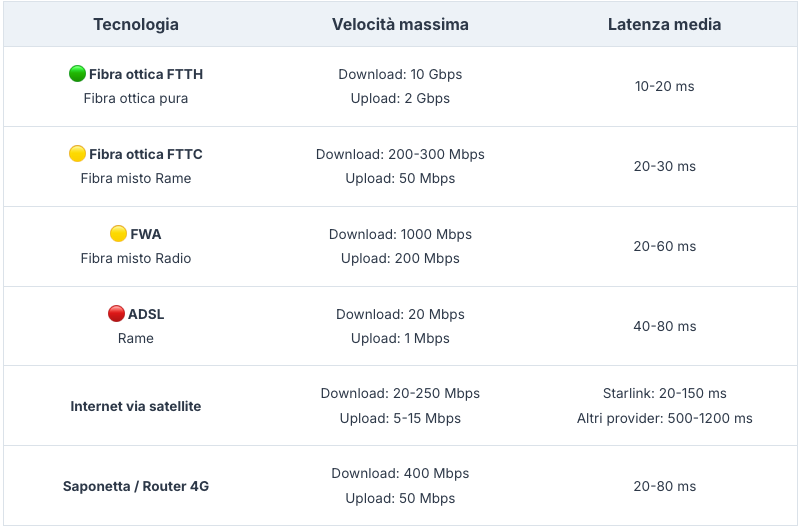Click the Fibra ottica FTTC label
Screen dimensions: 801x527
coord(146,154)
